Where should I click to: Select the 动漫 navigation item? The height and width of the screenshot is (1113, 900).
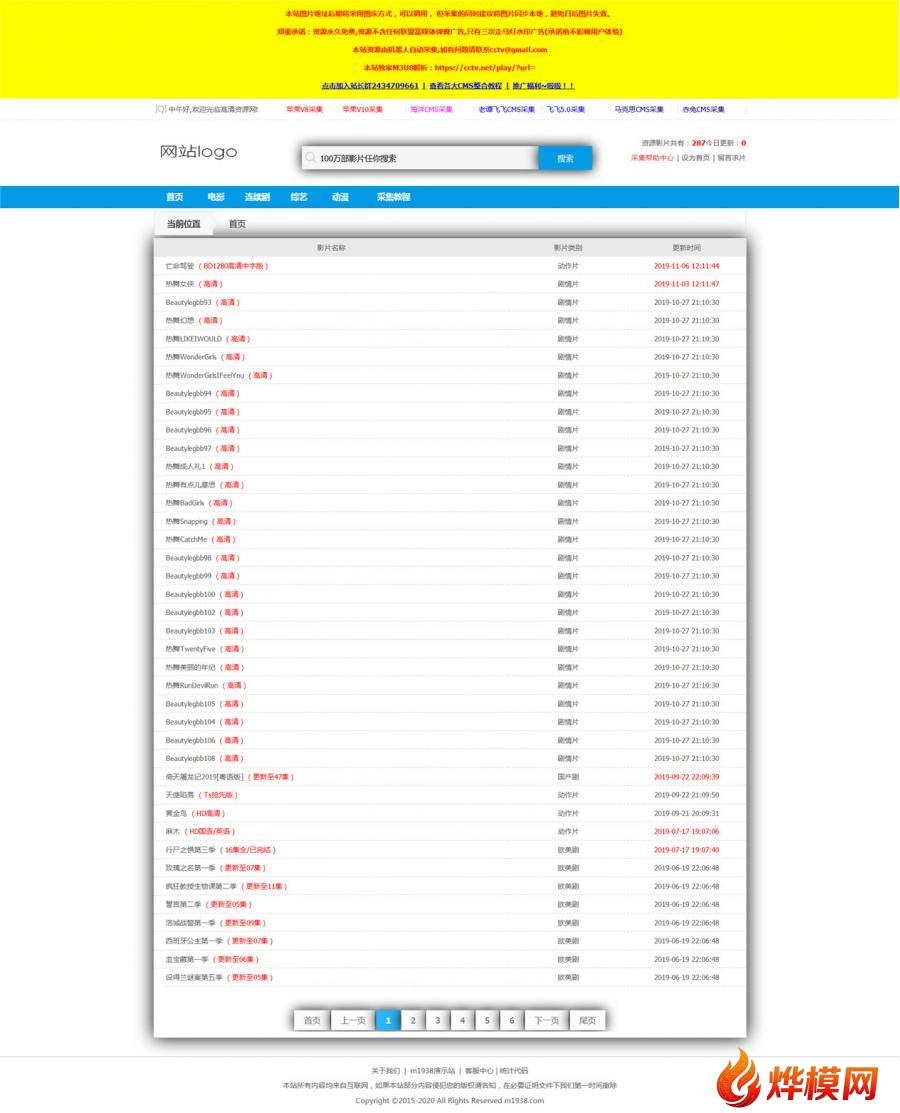coord(340,197)
